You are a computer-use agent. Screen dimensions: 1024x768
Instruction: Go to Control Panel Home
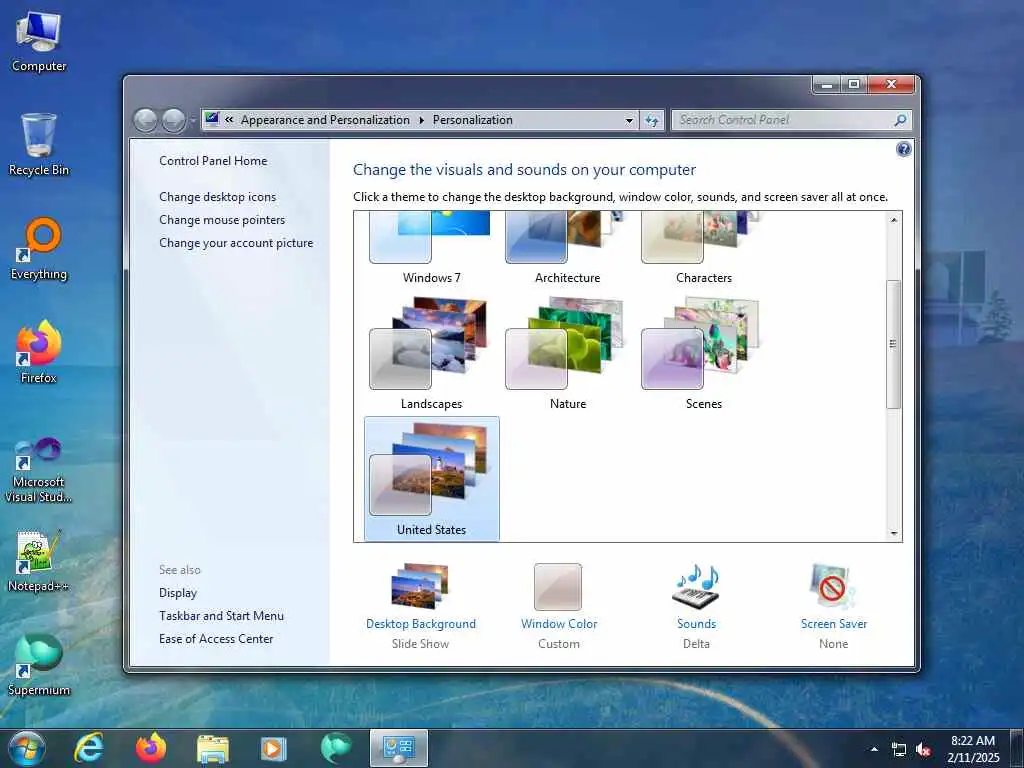(x=213, y=161)
